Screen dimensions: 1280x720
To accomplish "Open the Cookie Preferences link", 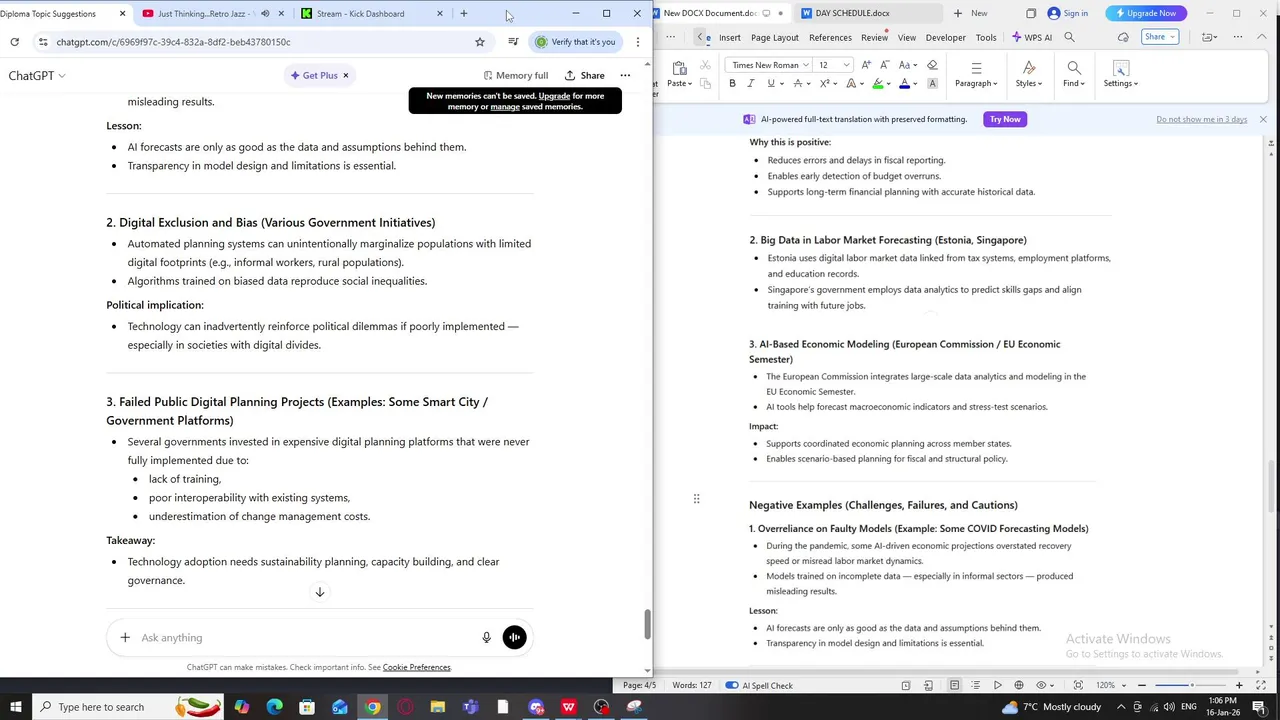I will coord(416,667).
